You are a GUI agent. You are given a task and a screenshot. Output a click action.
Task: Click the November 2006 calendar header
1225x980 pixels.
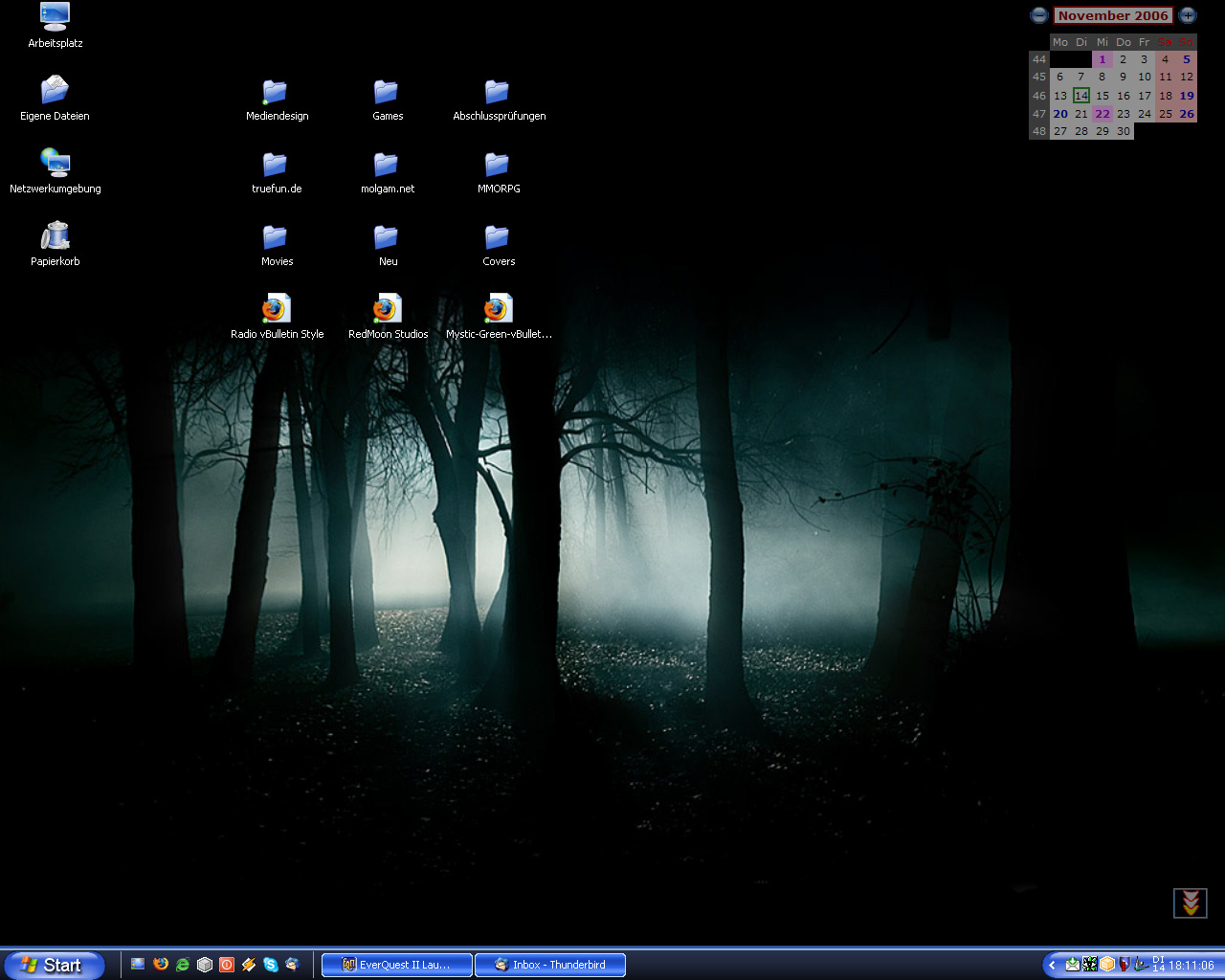tap(1113, 15)
